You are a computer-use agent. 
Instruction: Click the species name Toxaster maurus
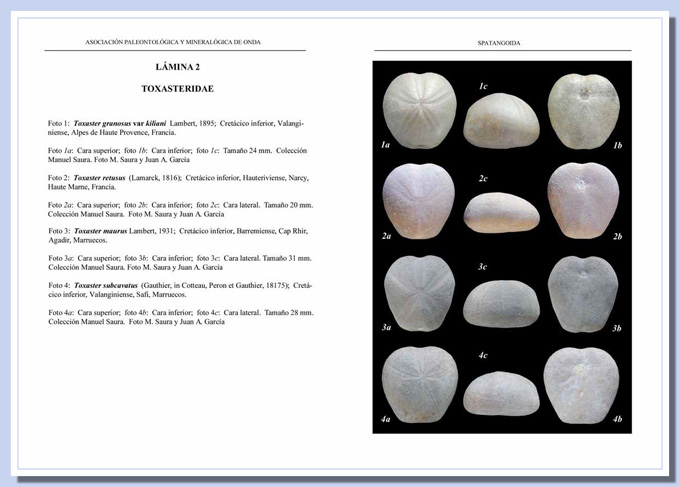[101, 231]
